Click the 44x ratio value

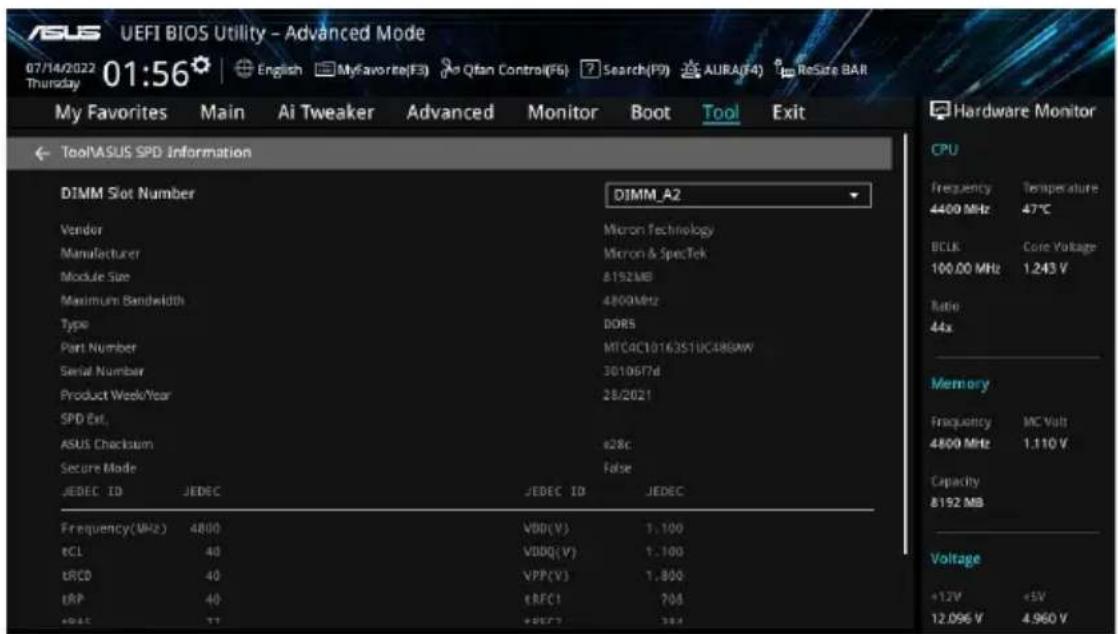point(941,327)
